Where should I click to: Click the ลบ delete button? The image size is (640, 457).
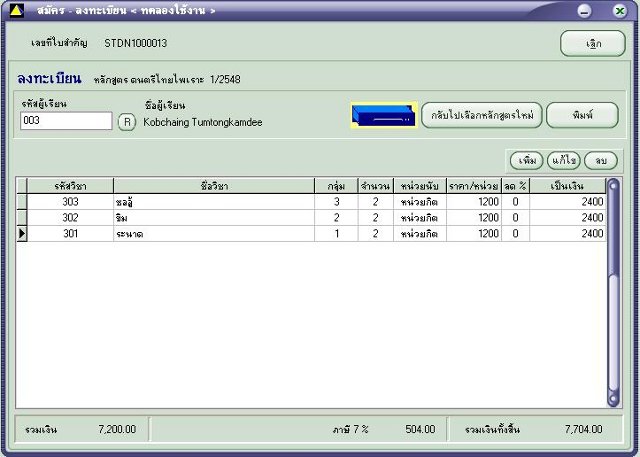[x=601, y=160]
